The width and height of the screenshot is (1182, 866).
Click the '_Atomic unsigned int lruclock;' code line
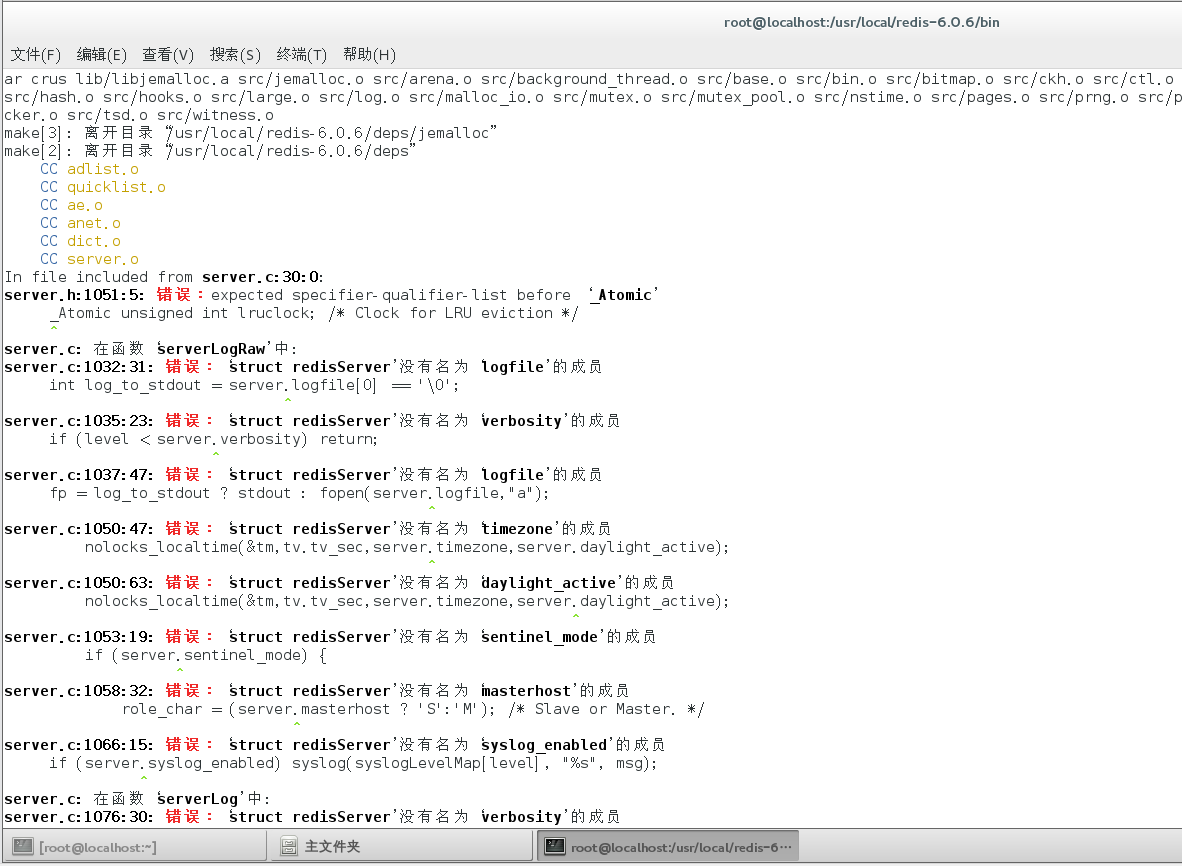pos(314,313)
